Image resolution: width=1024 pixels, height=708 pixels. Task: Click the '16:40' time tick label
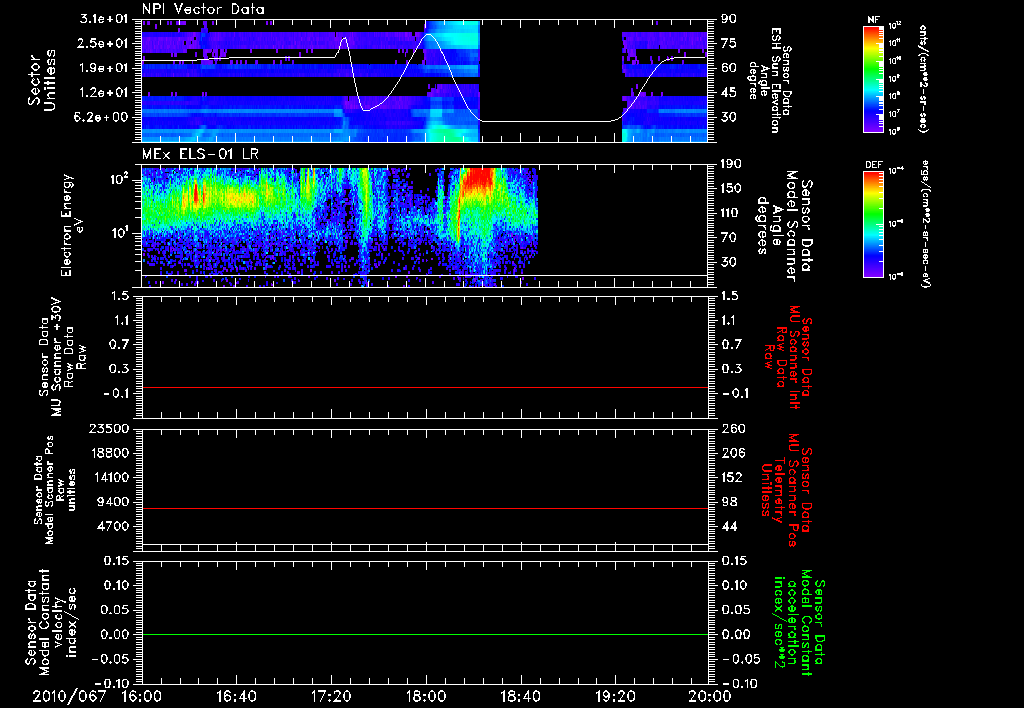(x=236, y=696)
